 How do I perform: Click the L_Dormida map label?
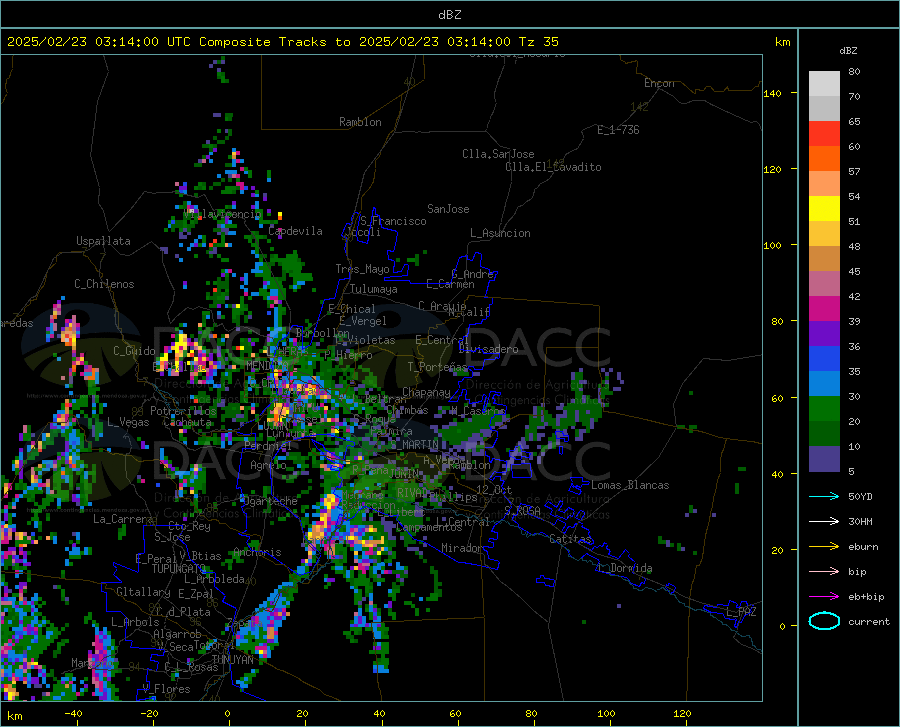pos(624,568)
